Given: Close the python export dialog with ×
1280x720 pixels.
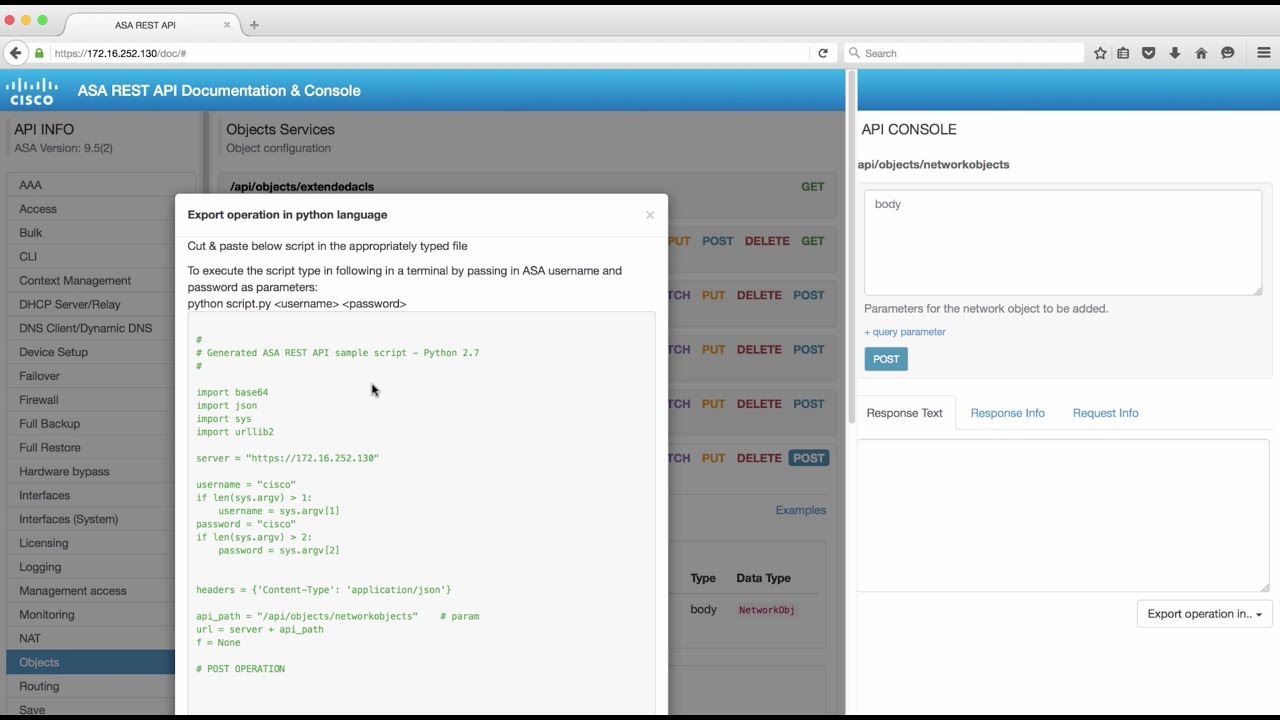Looking at the screenshot, I should [x=650, y=215].
